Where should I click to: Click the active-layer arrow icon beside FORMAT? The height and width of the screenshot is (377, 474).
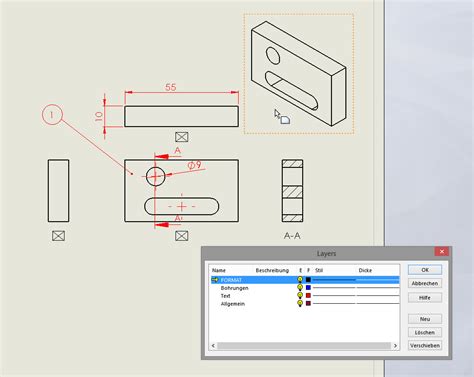(215, 280)
